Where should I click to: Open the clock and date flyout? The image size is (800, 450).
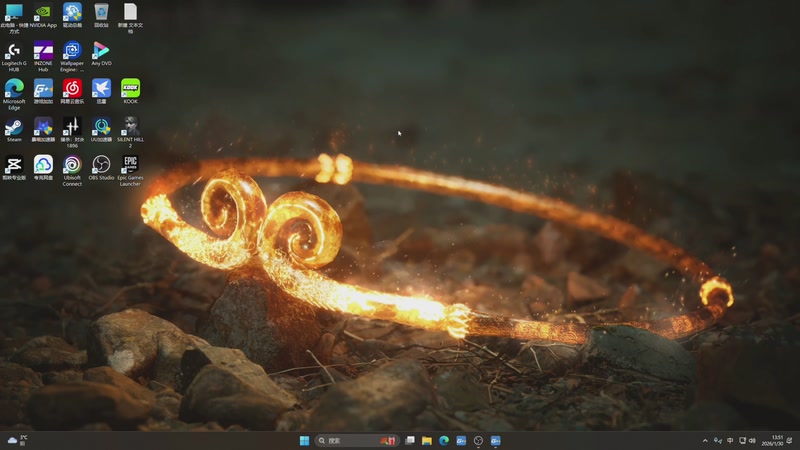(772, 440)
